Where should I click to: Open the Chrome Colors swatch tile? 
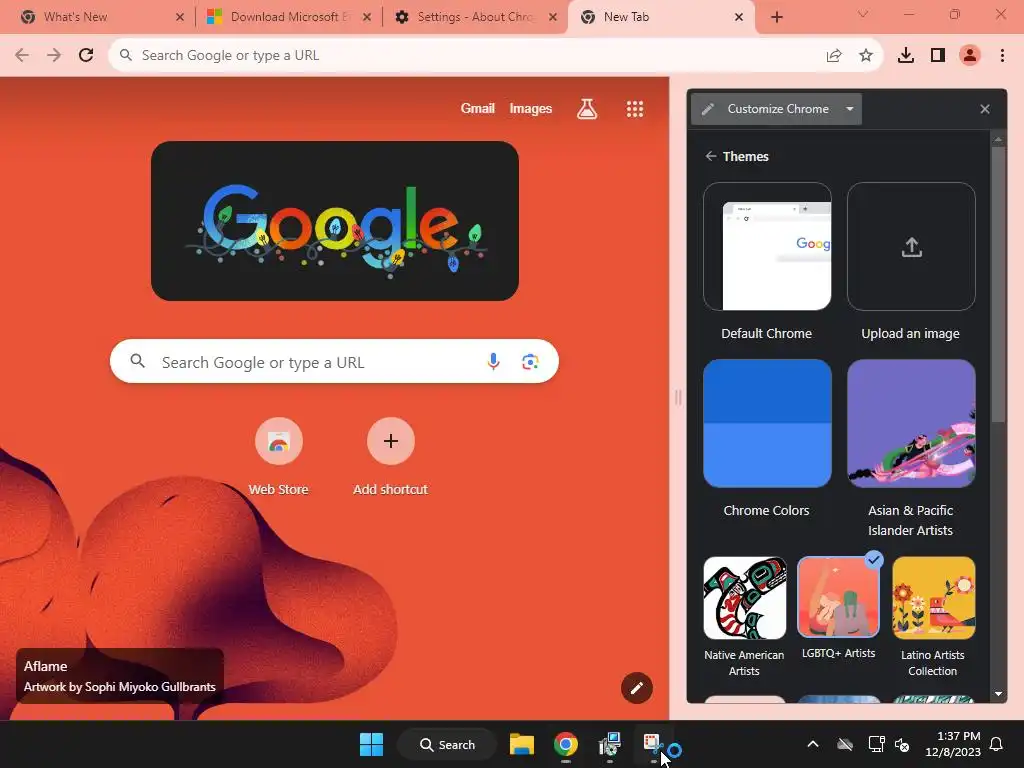point(767,423)
